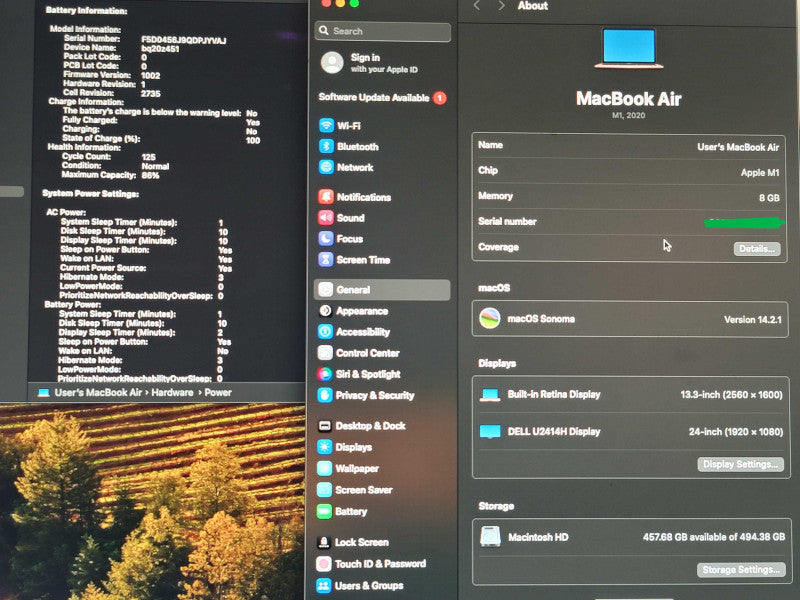The height and width of the screenshot is (600, 800).
Task: Click Device Name bq20z451 value
Action: pos(160,49)
